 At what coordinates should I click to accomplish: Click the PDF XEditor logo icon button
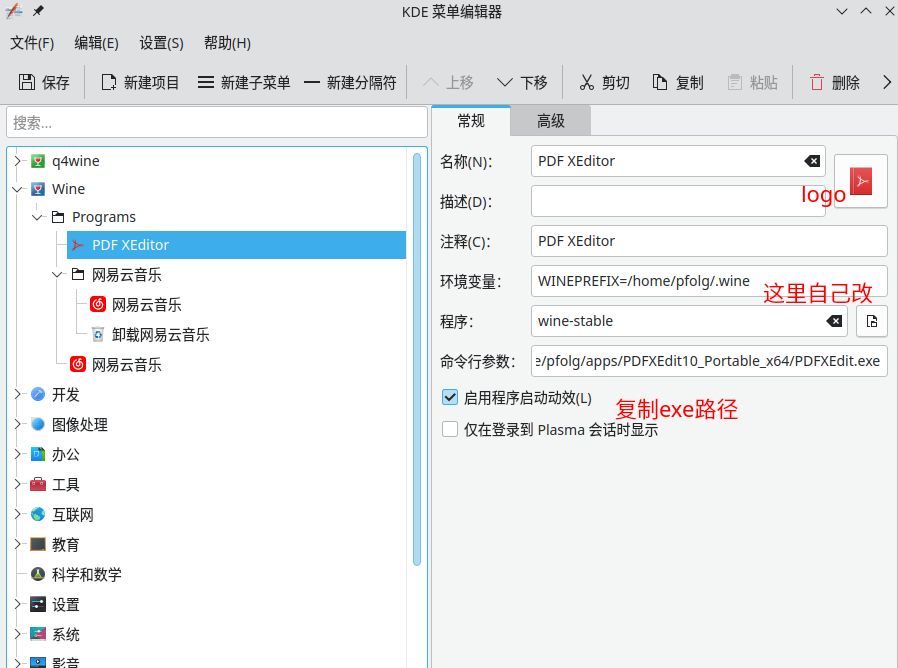pos(860,181)
